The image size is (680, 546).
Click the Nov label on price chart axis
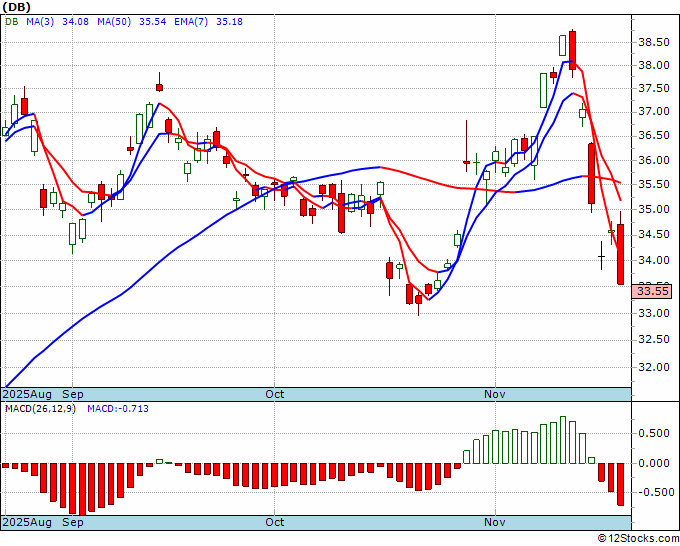(495, 394)
